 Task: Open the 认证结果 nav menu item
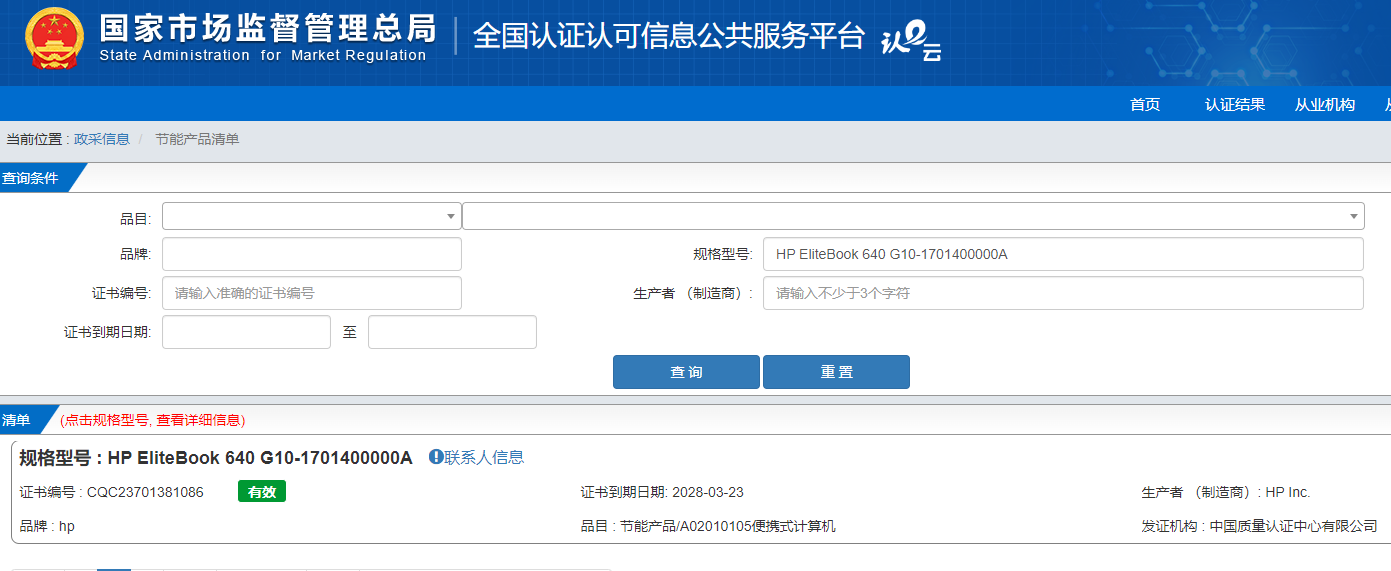pos(1235,104)
